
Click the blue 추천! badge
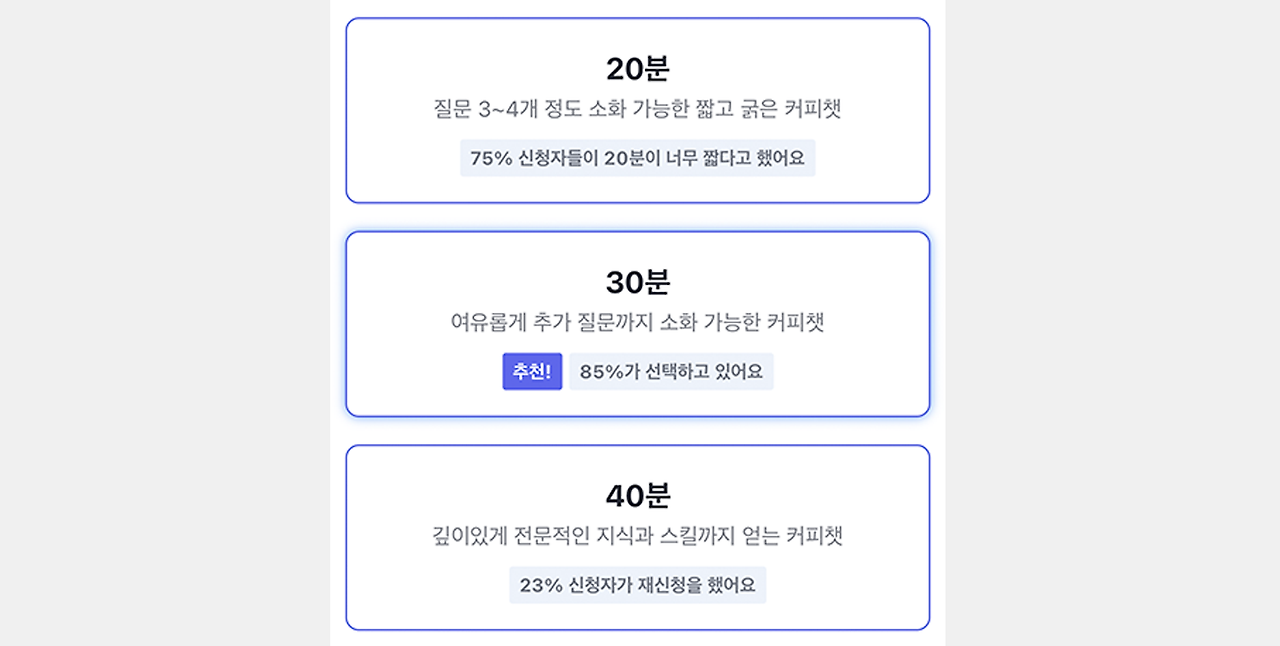pyautogui.click(x=532, y=371)
